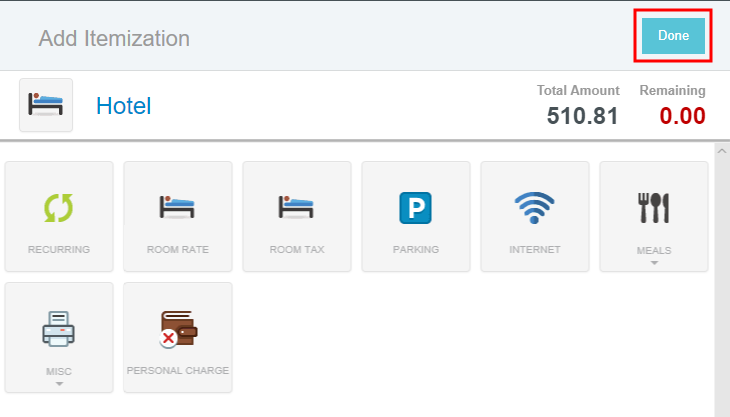Image resolution: width=730 pixels, height=417 pixels.
Task: Click the Hotel bed icon in header
Action: click(46, 105)
